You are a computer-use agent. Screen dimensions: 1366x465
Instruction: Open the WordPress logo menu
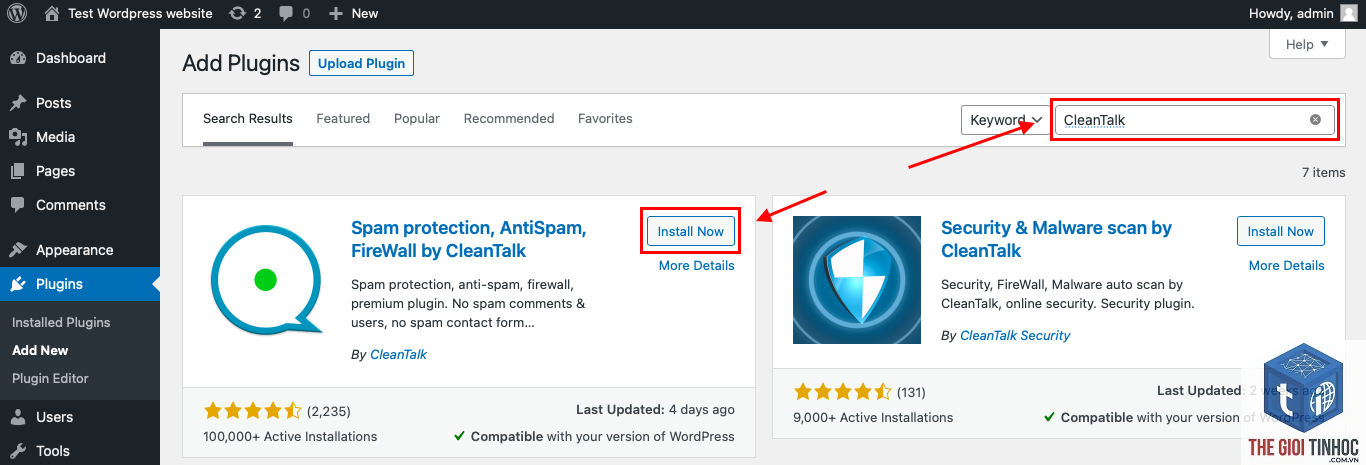18,13
